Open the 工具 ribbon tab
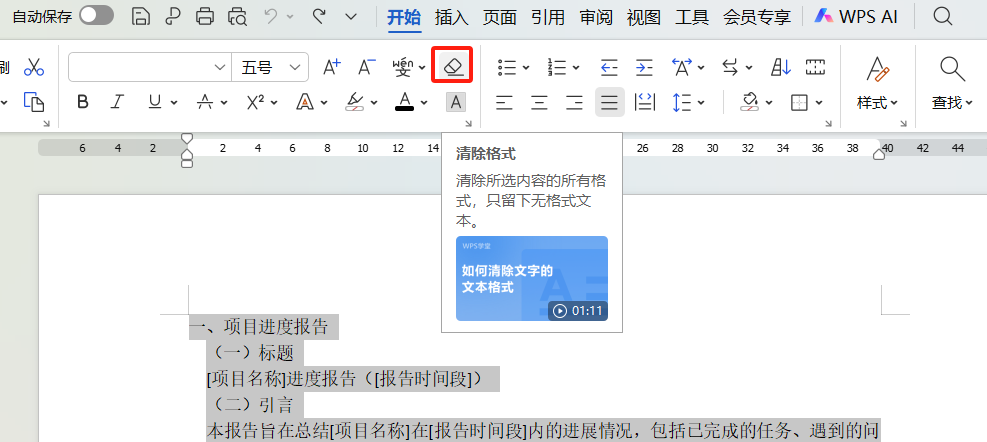 (x=692, y=17)
